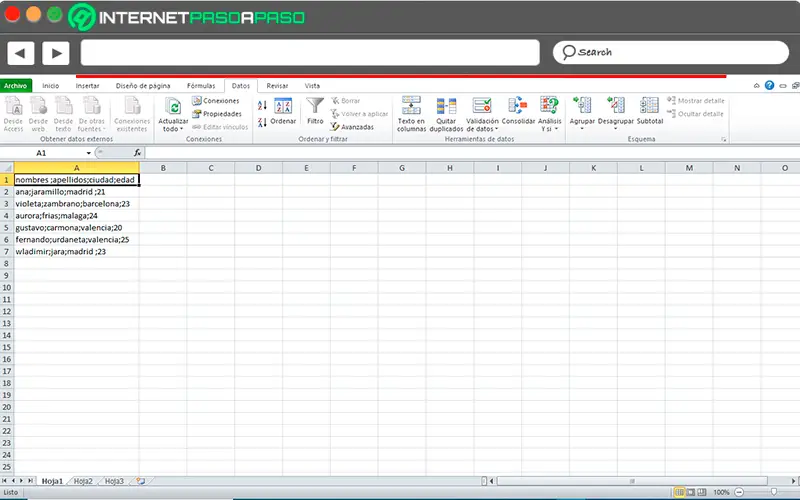Select sheet tab Hoja3
The width and height of the screenshot is (800, 500).
pyautogui.click(x=114, y=481)
